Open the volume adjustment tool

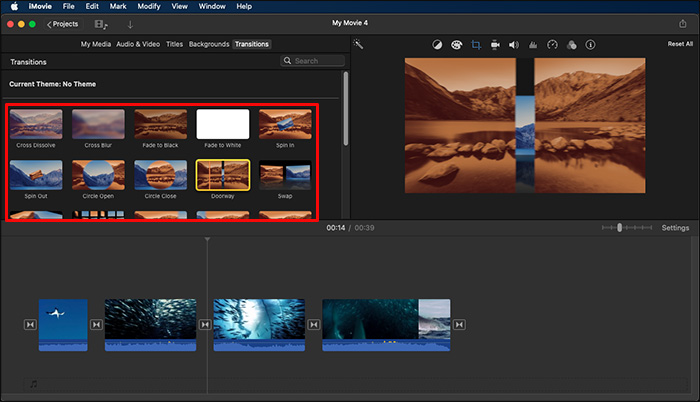(513, 45)
